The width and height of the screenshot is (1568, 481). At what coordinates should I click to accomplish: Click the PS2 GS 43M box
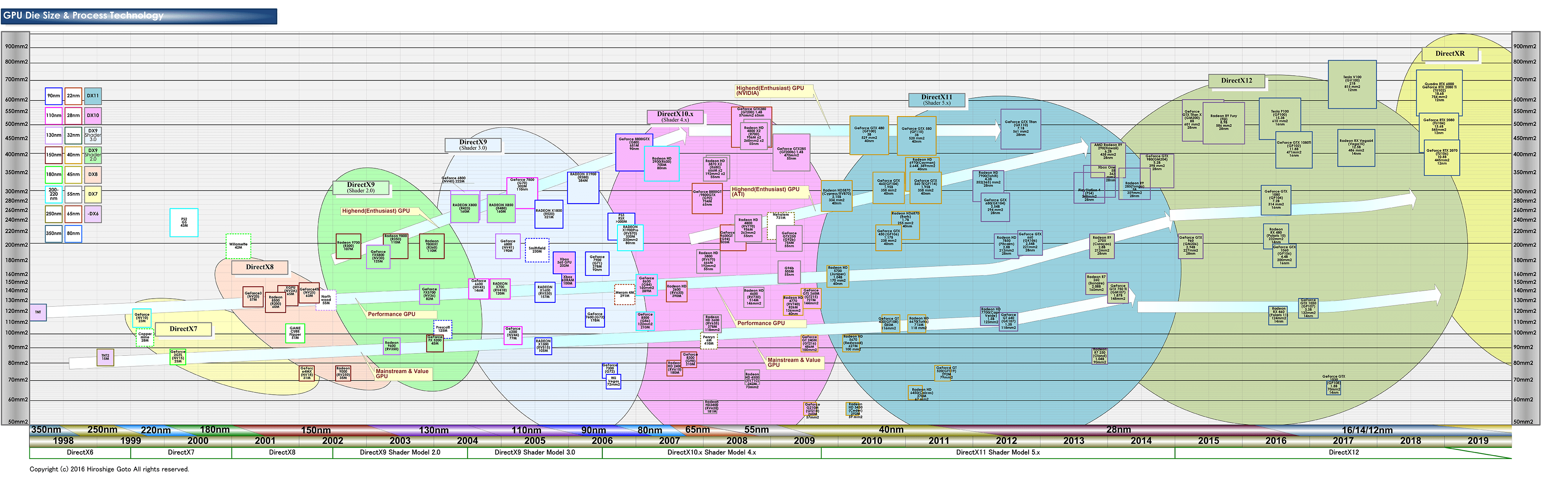coord(184,222)
